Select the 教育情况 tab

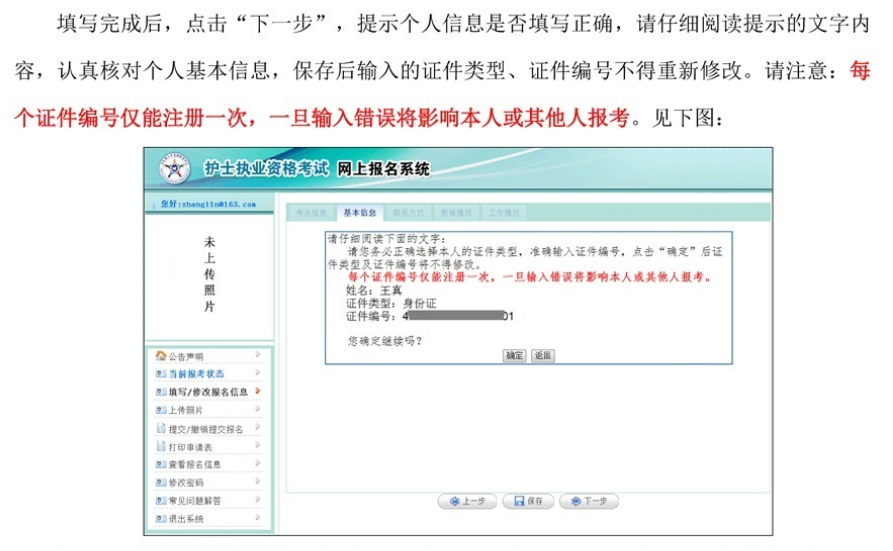coord(456,213)
